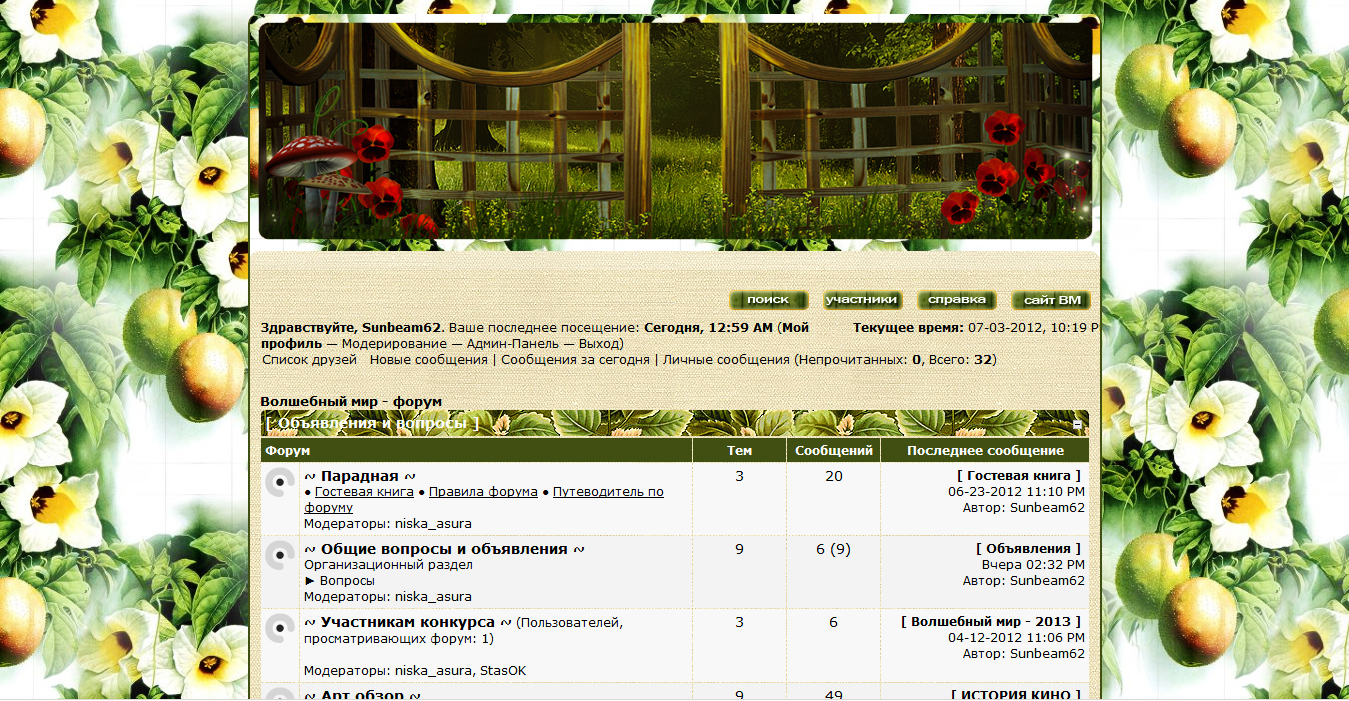Open Объявления и вопросы category title
Screen dimensions: 1349x701
[372, 423]
